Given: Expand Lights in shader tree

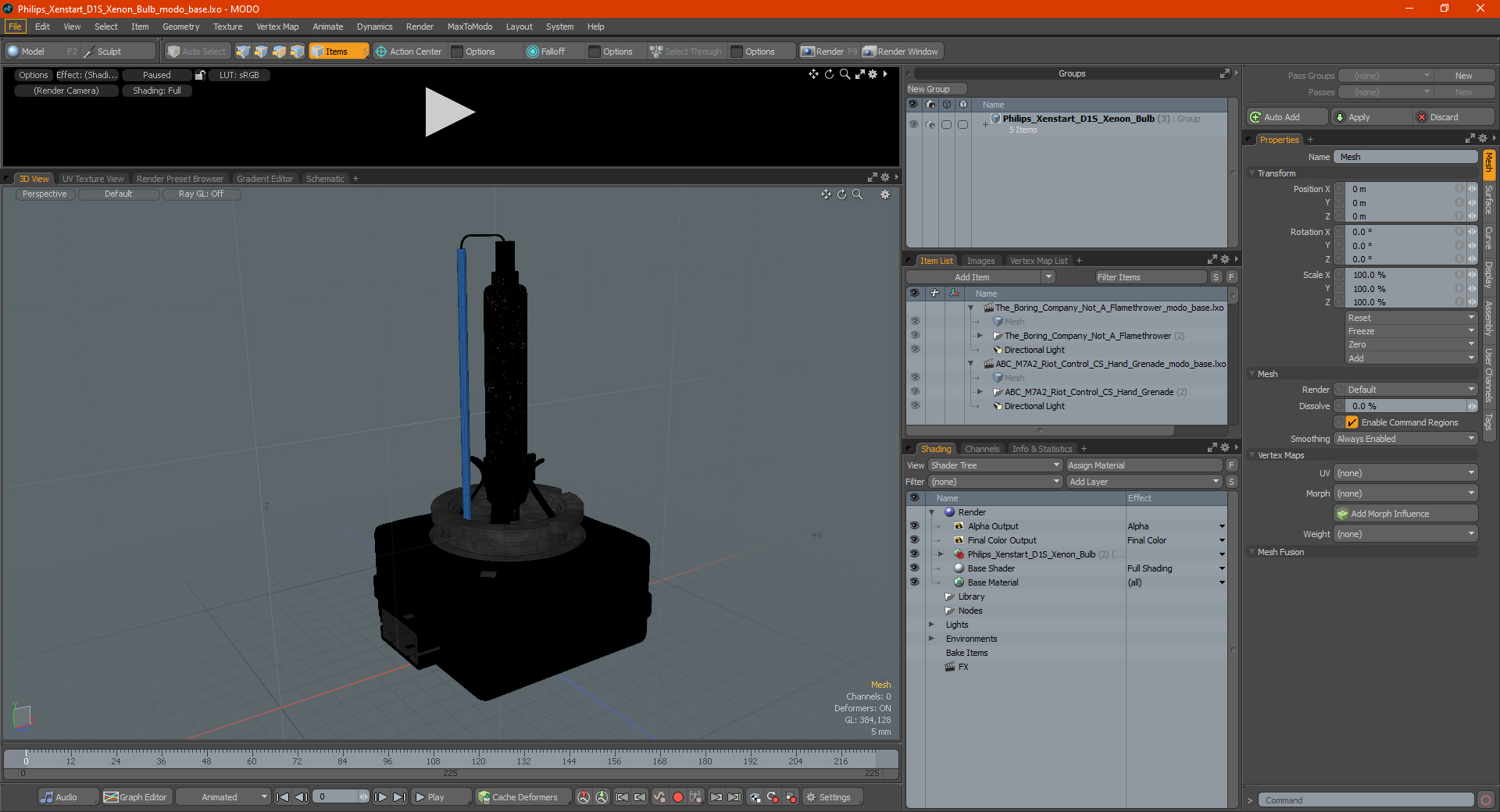Looking at the screenshot, I should point(931,625).
